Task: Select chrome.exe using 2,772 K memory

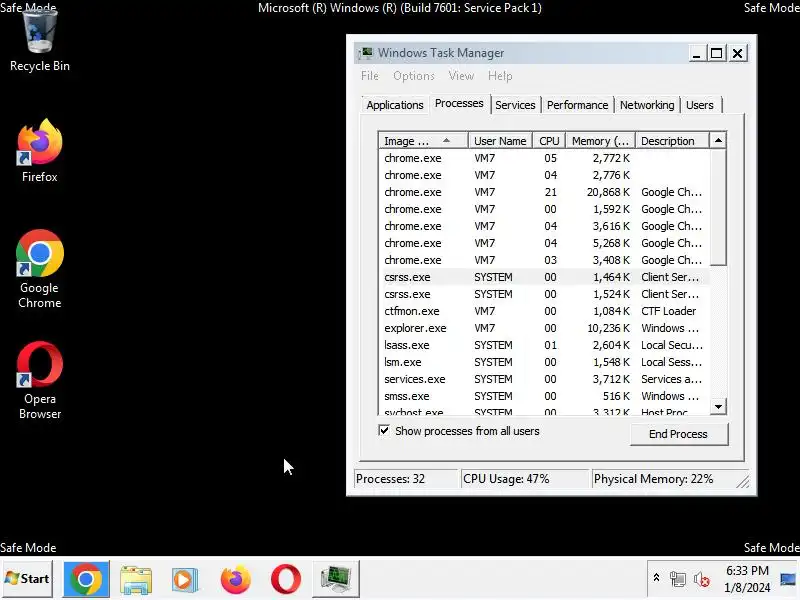Action: 544,158
